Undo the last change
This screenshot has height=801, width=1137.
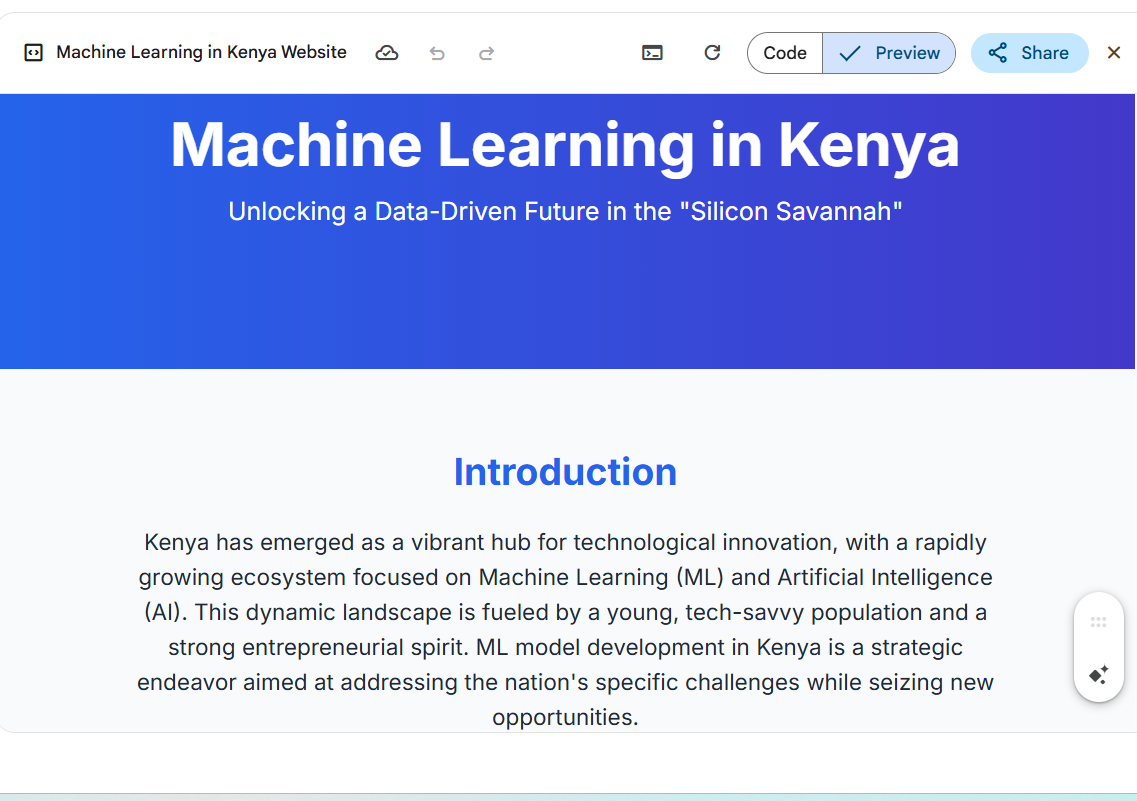click(x=437, y=53)
